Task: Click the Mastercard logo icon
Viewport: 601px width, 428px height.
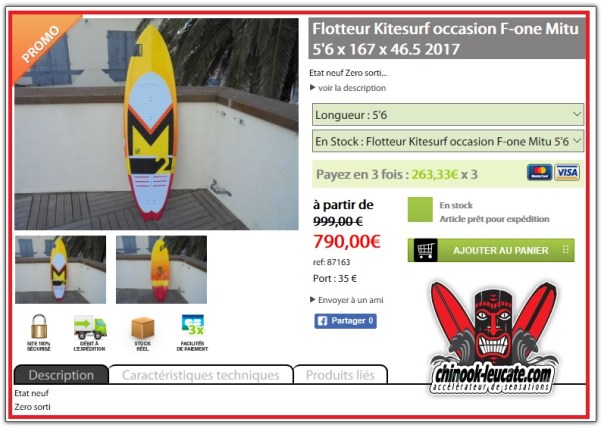Action: (539, 172)
